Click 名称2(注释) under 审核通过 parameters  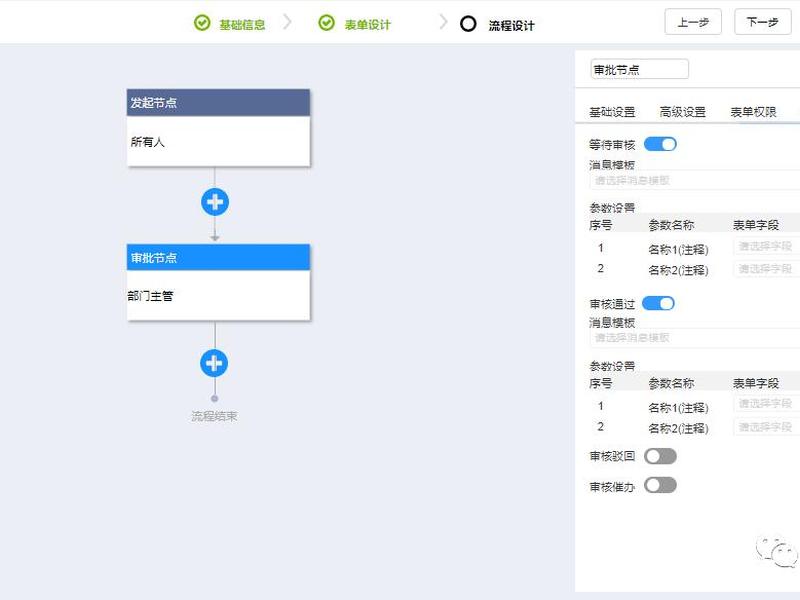678,428
